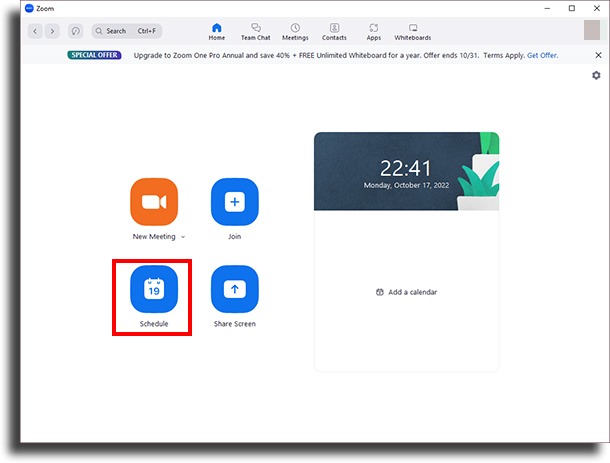
Task: Go back with the left arrow button
Action: click(35, 31)
